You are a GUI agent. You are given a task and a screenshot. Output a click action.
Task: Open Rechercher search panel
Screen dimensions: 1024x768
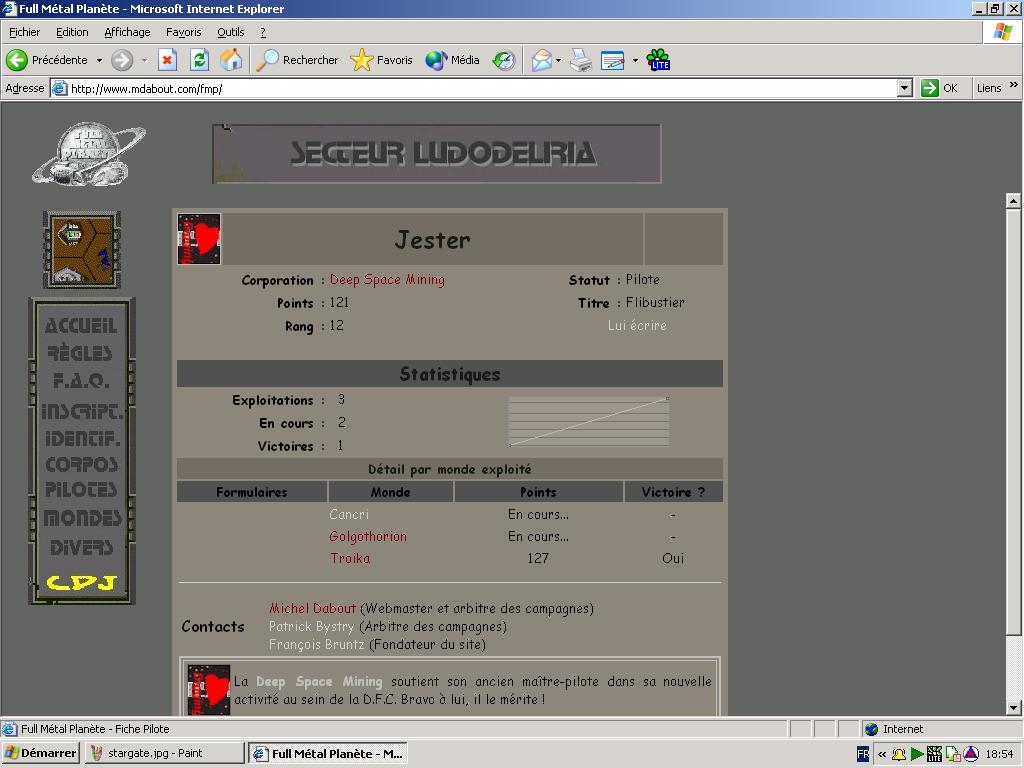297,60
